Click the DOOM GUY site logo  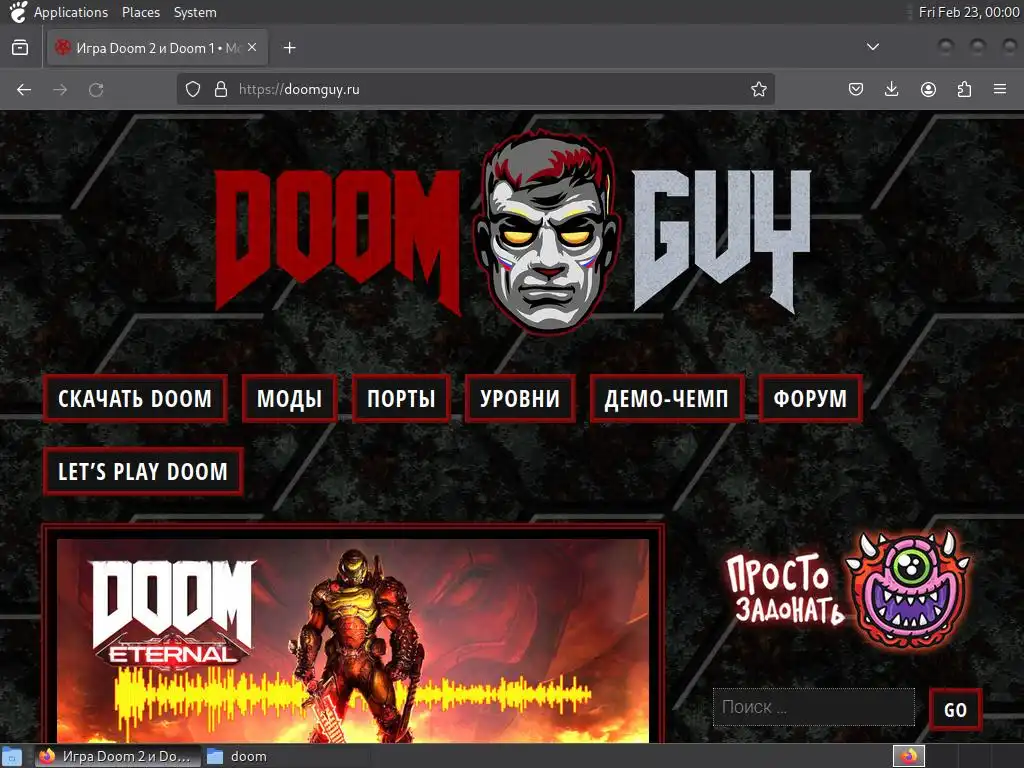point(513,235)
